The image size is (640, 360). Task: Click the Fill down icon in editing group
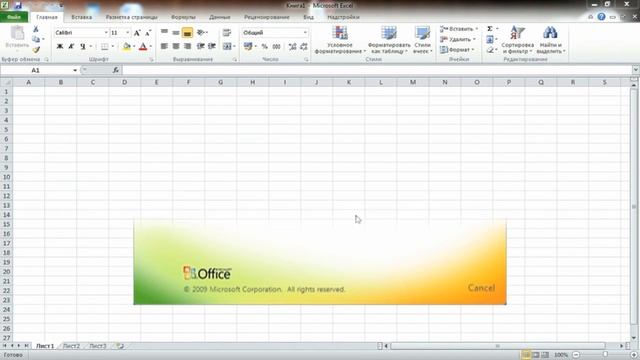(x=490, y=39)
